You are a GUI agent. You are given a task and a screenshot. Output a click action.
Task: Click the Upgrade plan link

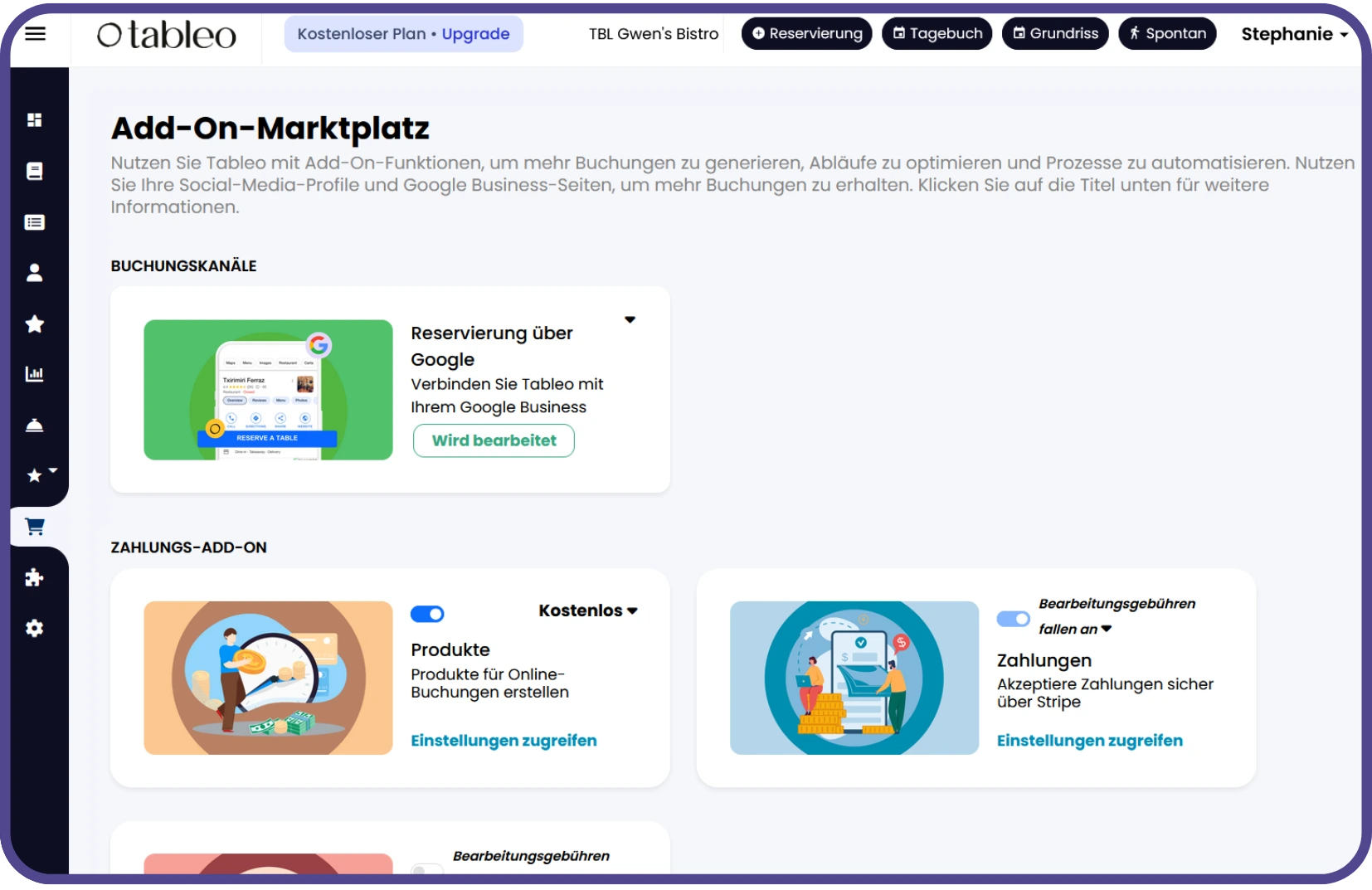click(x=475, y=34)
